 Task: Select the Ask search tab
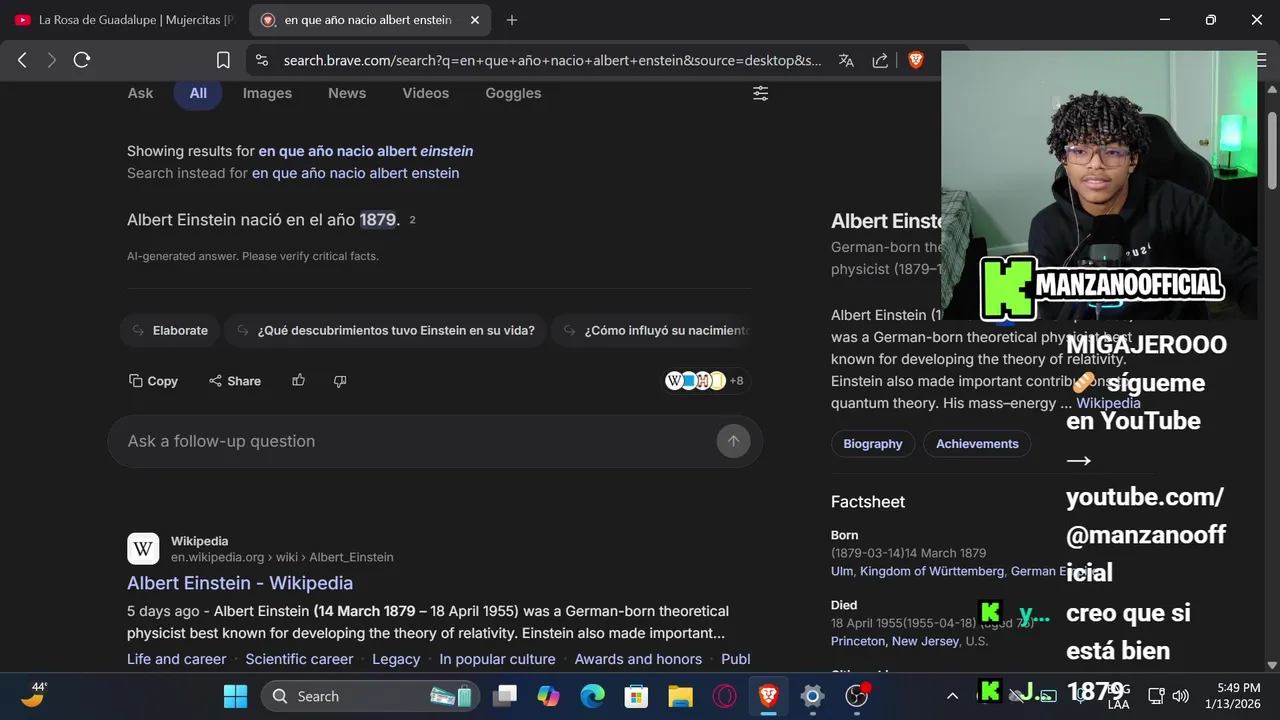[x=140, y=93]
